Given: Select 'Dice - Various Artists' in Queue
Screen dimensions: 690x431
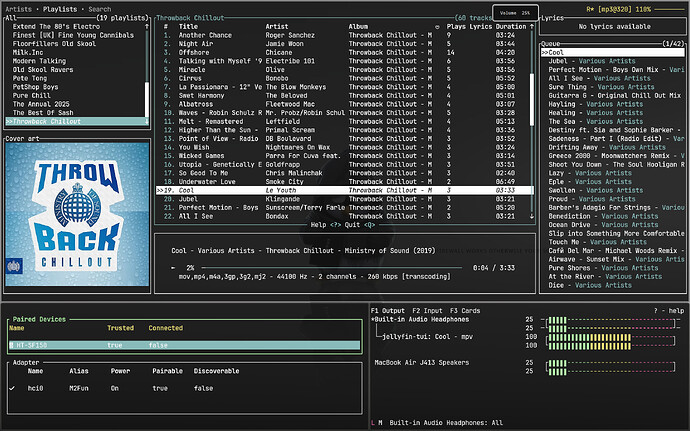Looking at the screenshot, I should pyautogui.click(x=590, y=285).
